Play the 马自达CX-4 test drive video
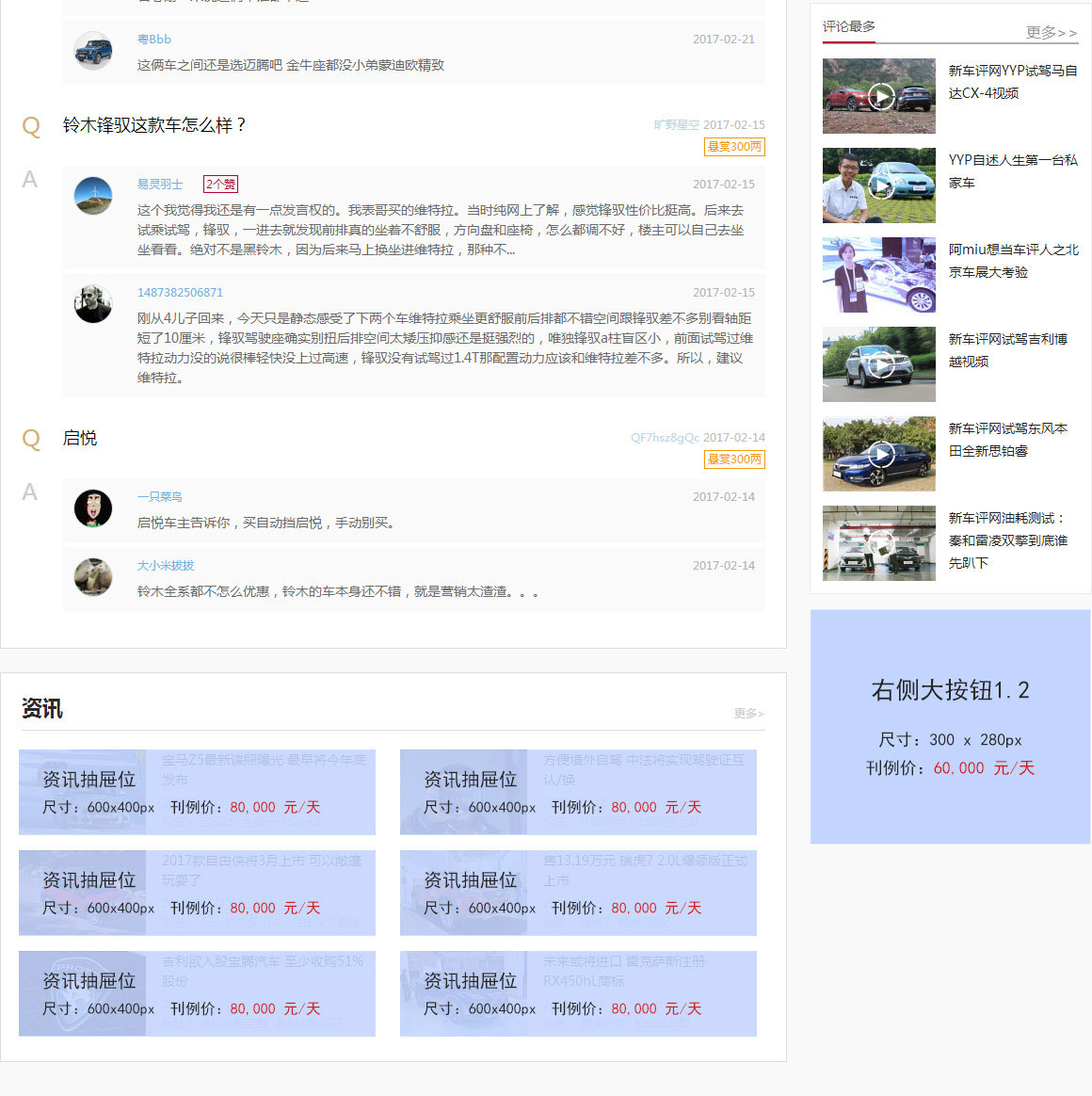Image resolution: width=1092 pixels, height=1096 pixels. pos(879,96)
